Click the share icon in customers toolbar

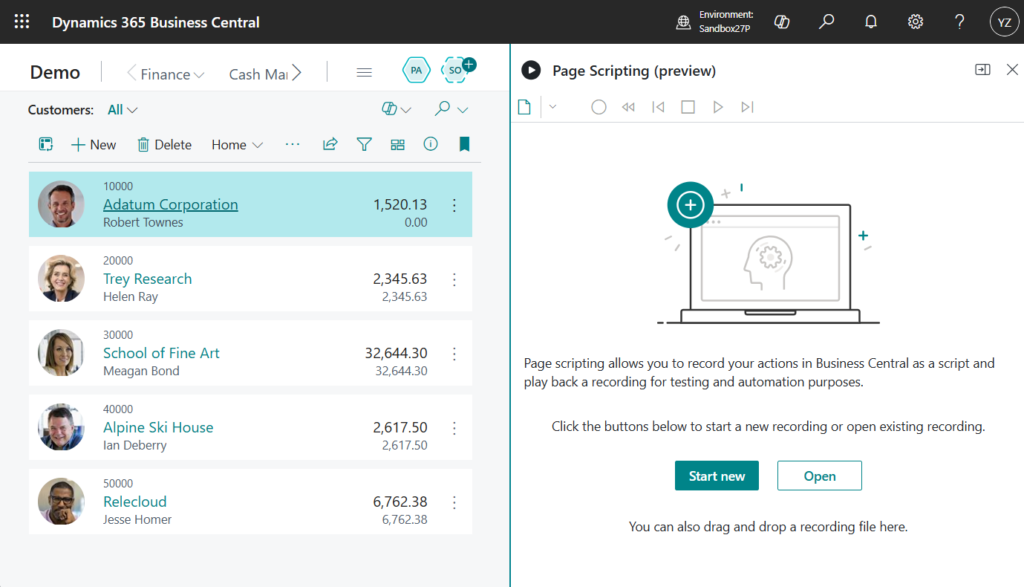coord(330,144)
